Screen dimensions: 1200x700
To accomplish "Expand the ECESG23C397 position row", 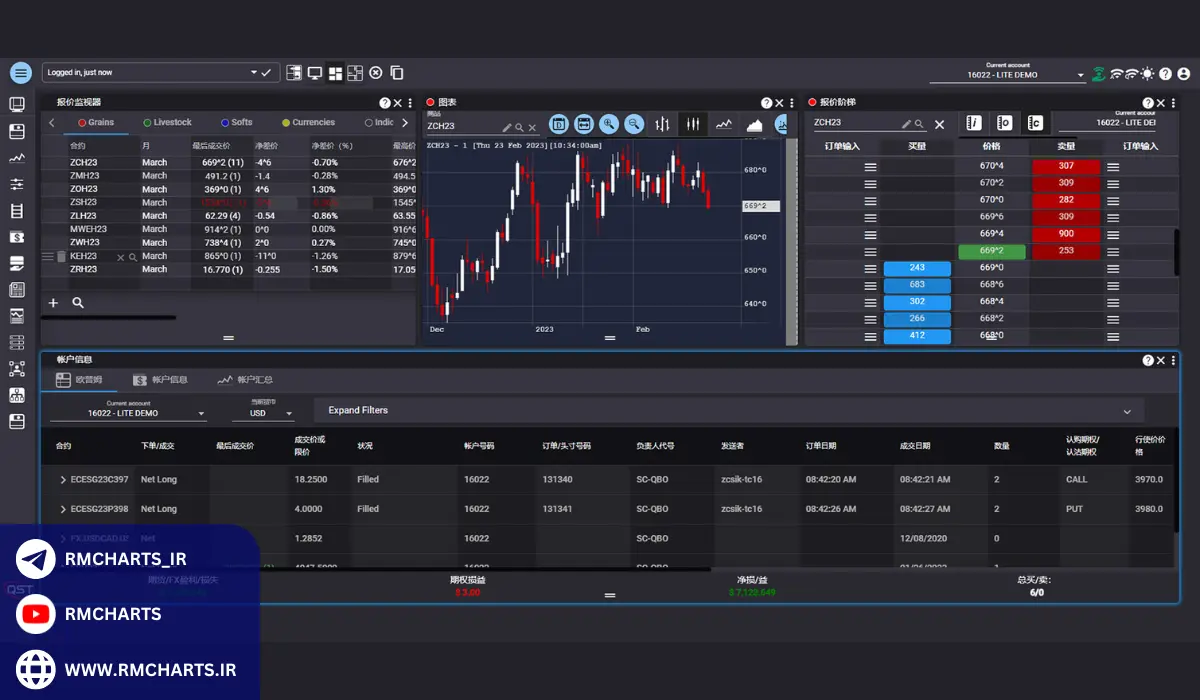I will point(63,480).
